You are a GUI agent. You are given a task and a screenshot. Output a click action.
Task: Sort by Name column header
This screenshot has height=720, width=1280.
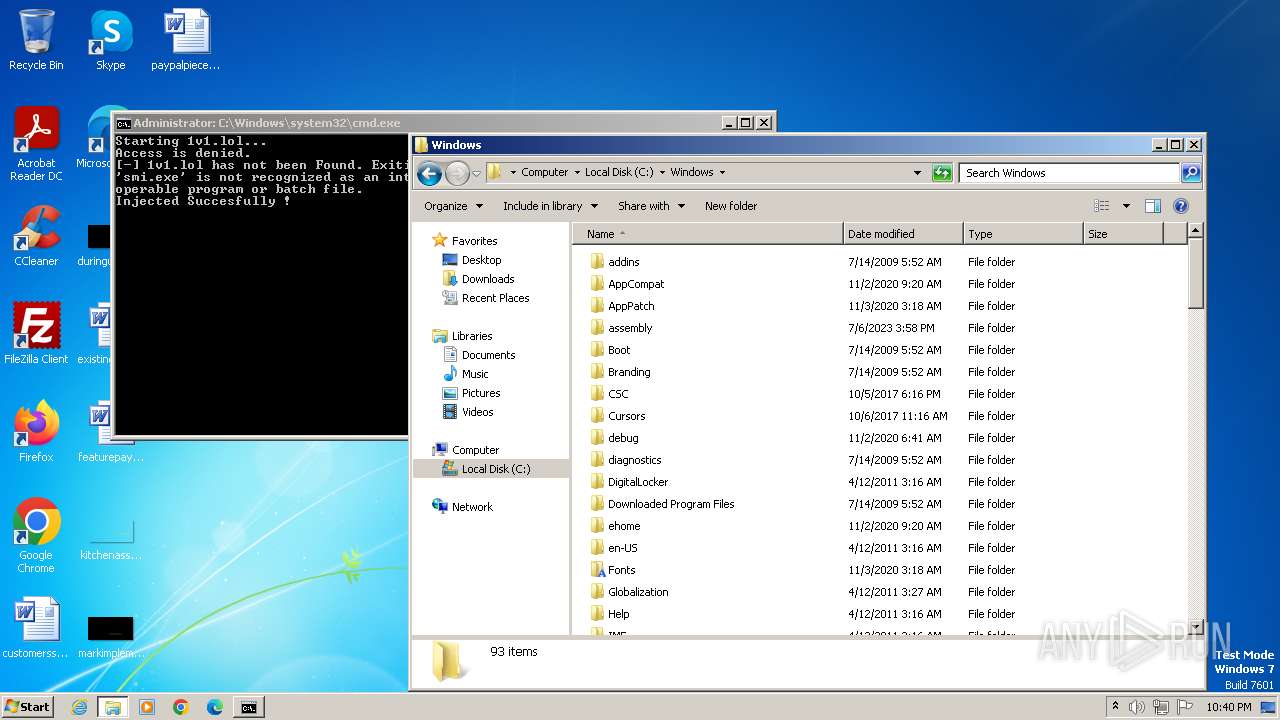click(708, 234)
